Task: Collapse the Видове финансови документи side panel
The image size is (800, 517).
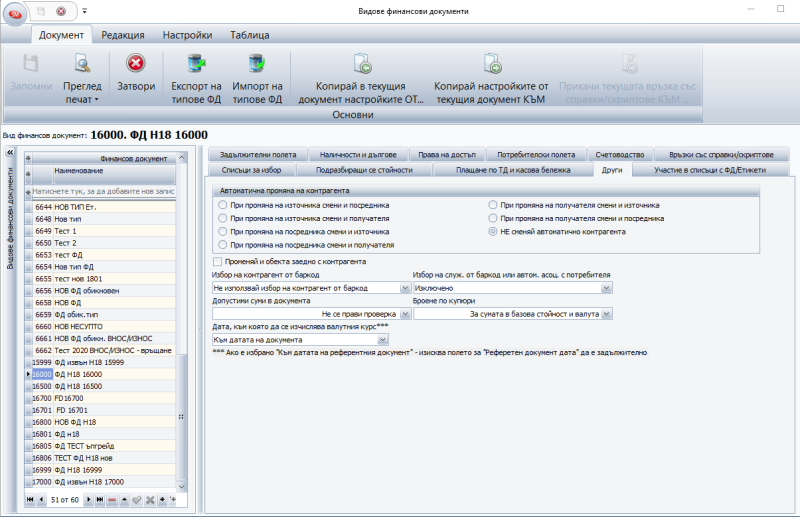Action: click(10, 153)
